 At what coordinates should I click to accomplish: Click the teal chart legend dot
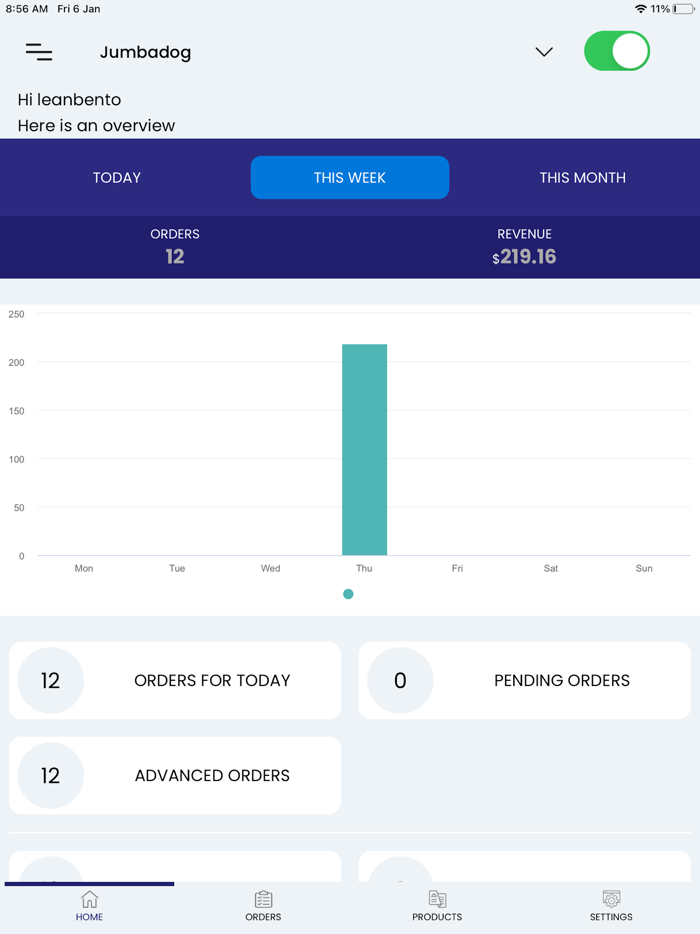pos(349,594)
